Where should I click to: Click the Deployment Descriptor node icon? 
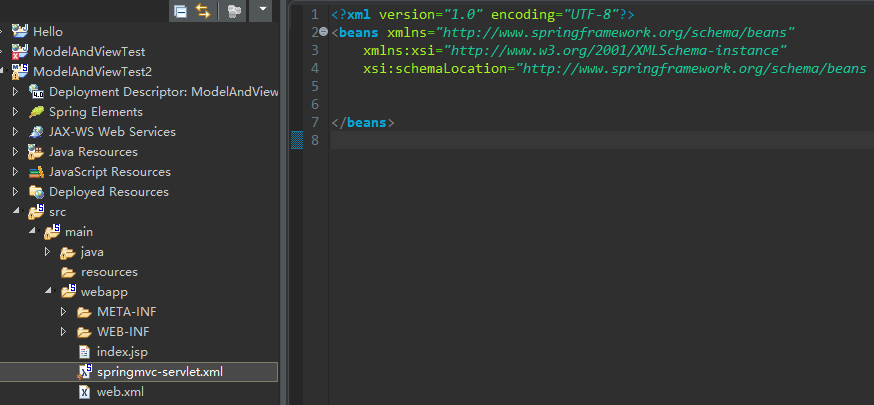coord(36,91)
